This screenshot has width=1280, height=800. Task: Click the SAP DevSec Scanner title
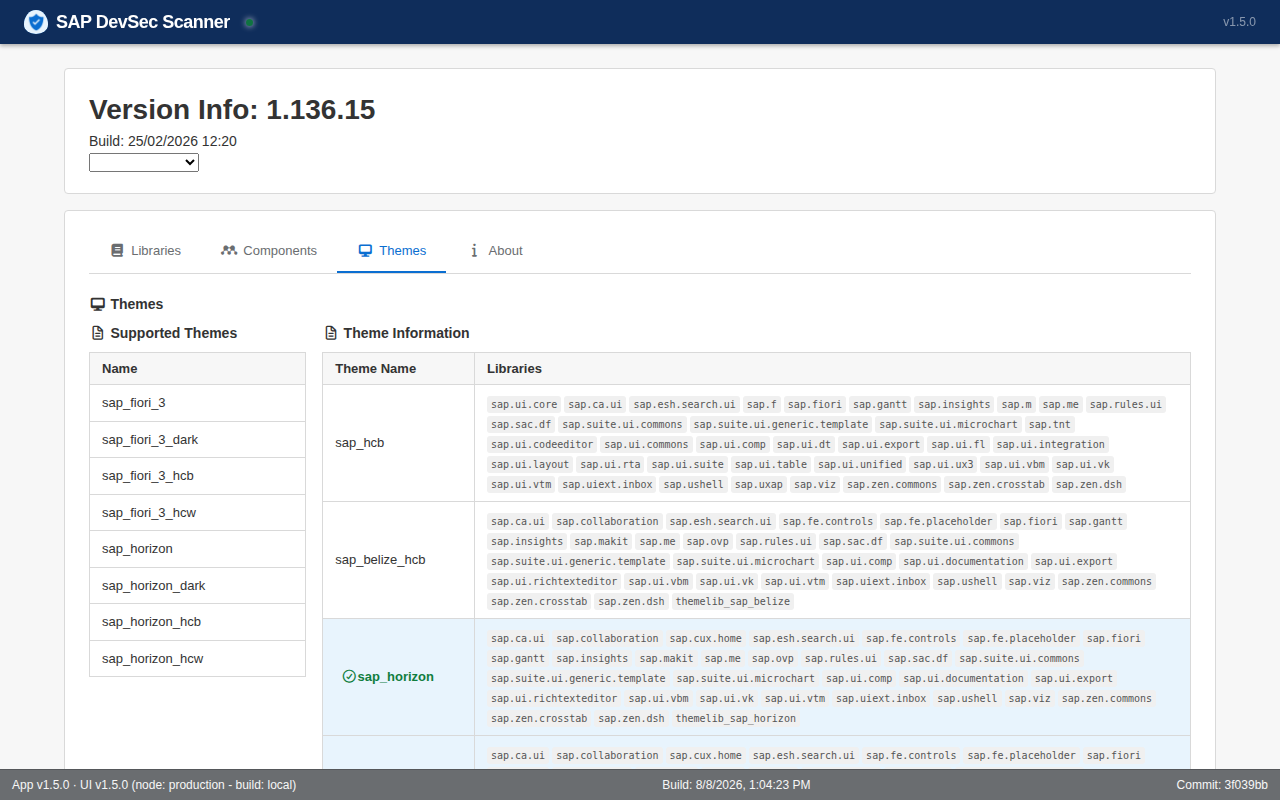pos(143,22)
